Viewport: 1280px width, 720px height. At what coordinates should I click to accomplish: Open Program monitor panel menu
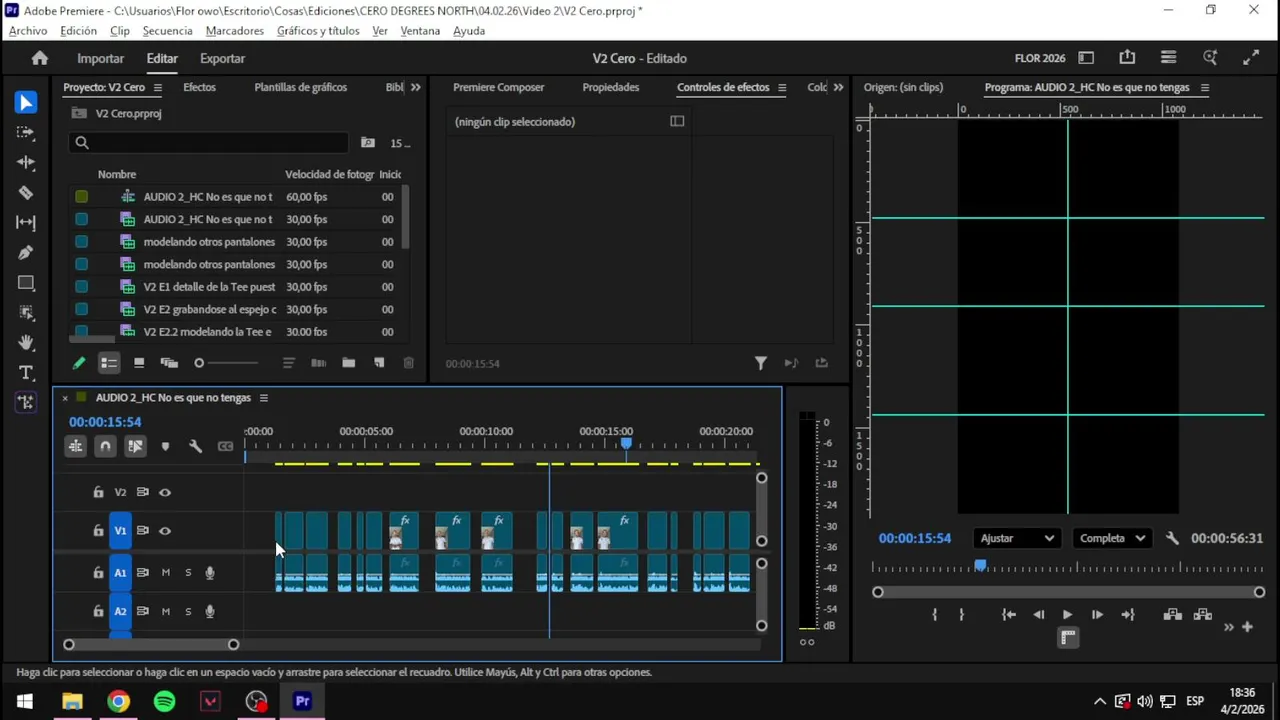(x=1205, y=87)
